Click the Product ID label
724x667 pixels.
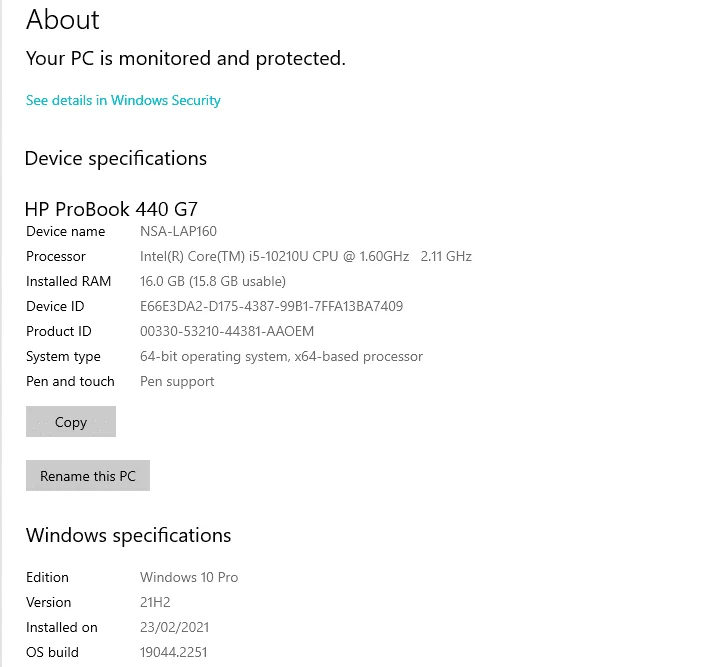coord(59,331)
